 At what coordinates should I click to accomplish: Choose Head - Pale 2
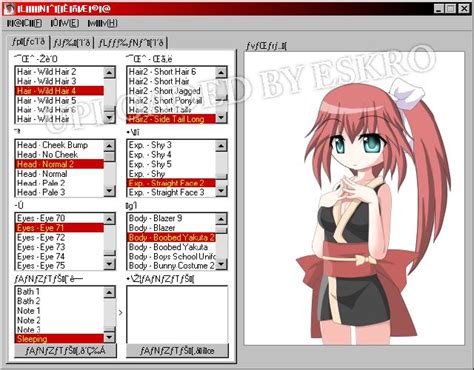(60, 183)
